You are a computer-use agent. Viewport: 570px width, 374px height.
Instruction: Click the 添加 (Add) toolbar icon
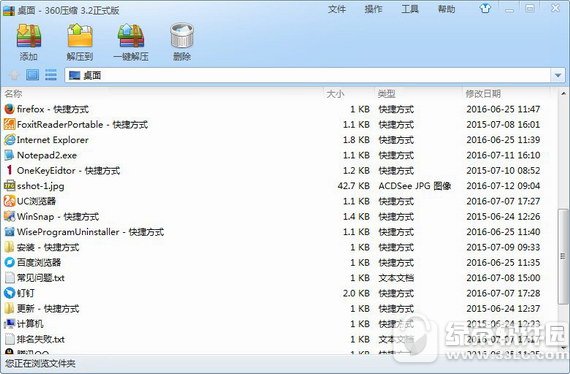point(29,36)
